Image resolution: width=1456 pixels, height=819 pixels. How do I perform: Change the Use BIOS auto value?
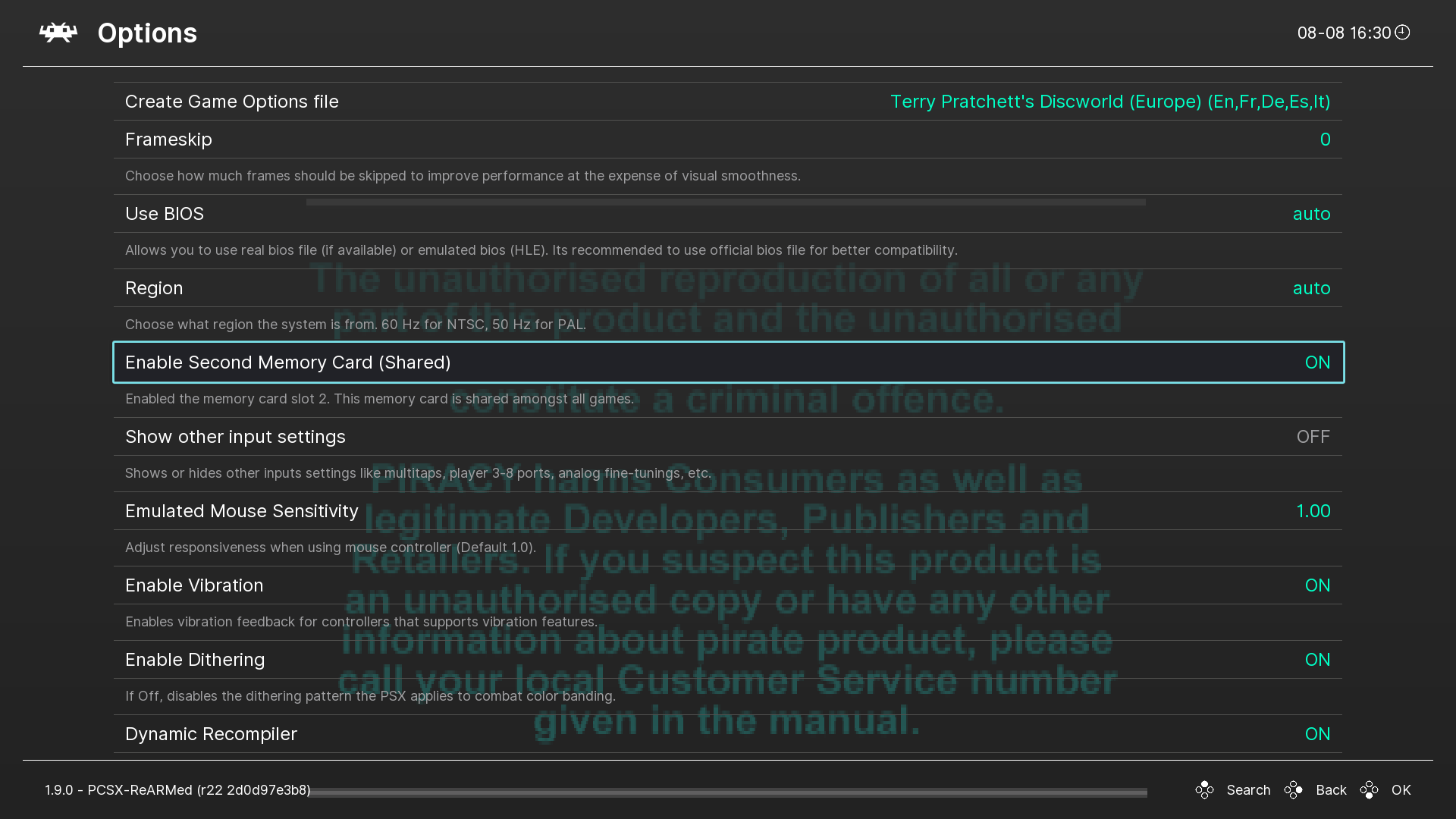click(1311, 214)
